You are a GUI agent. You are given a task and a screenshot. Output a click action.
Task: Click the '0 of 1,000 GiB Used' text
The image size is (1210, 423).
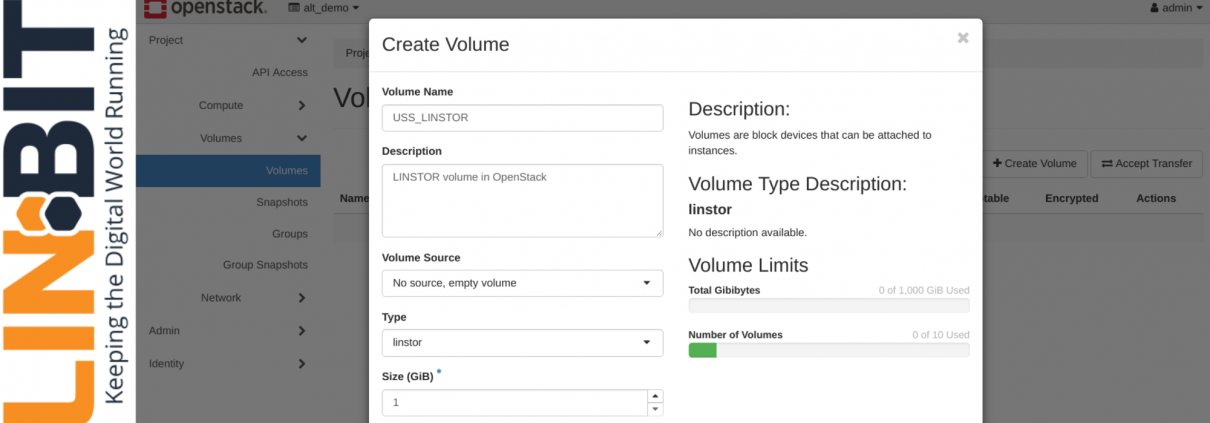924,290
